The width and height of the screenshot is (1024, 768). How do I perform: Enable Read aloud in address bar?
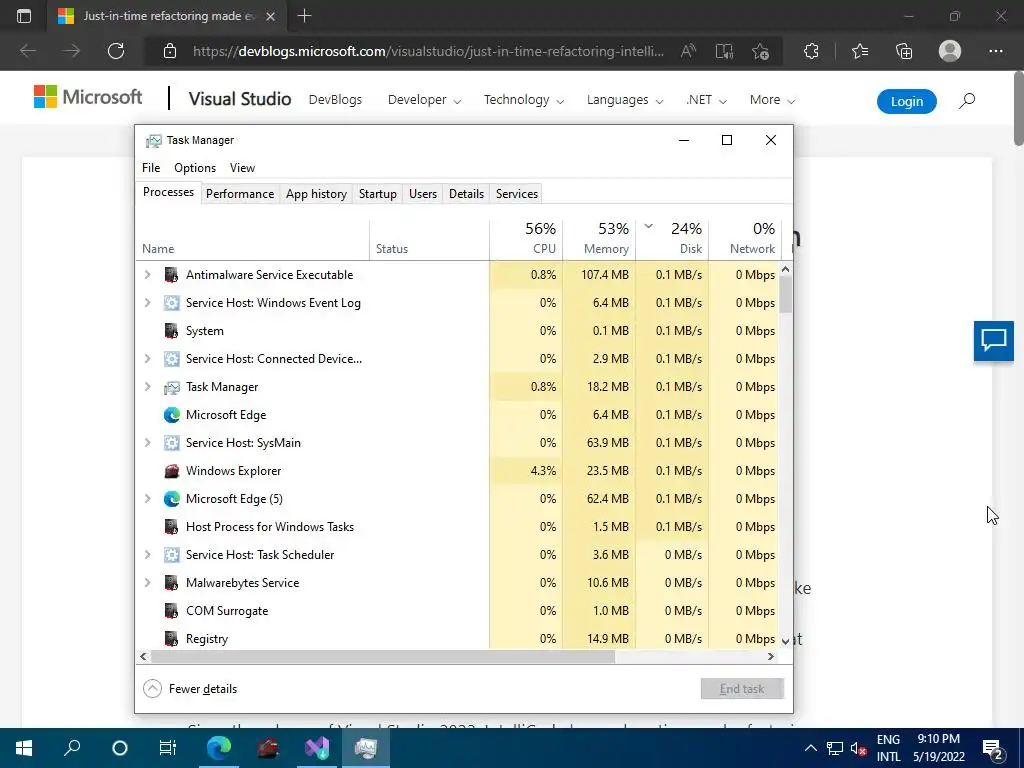(x=688, y=51)
